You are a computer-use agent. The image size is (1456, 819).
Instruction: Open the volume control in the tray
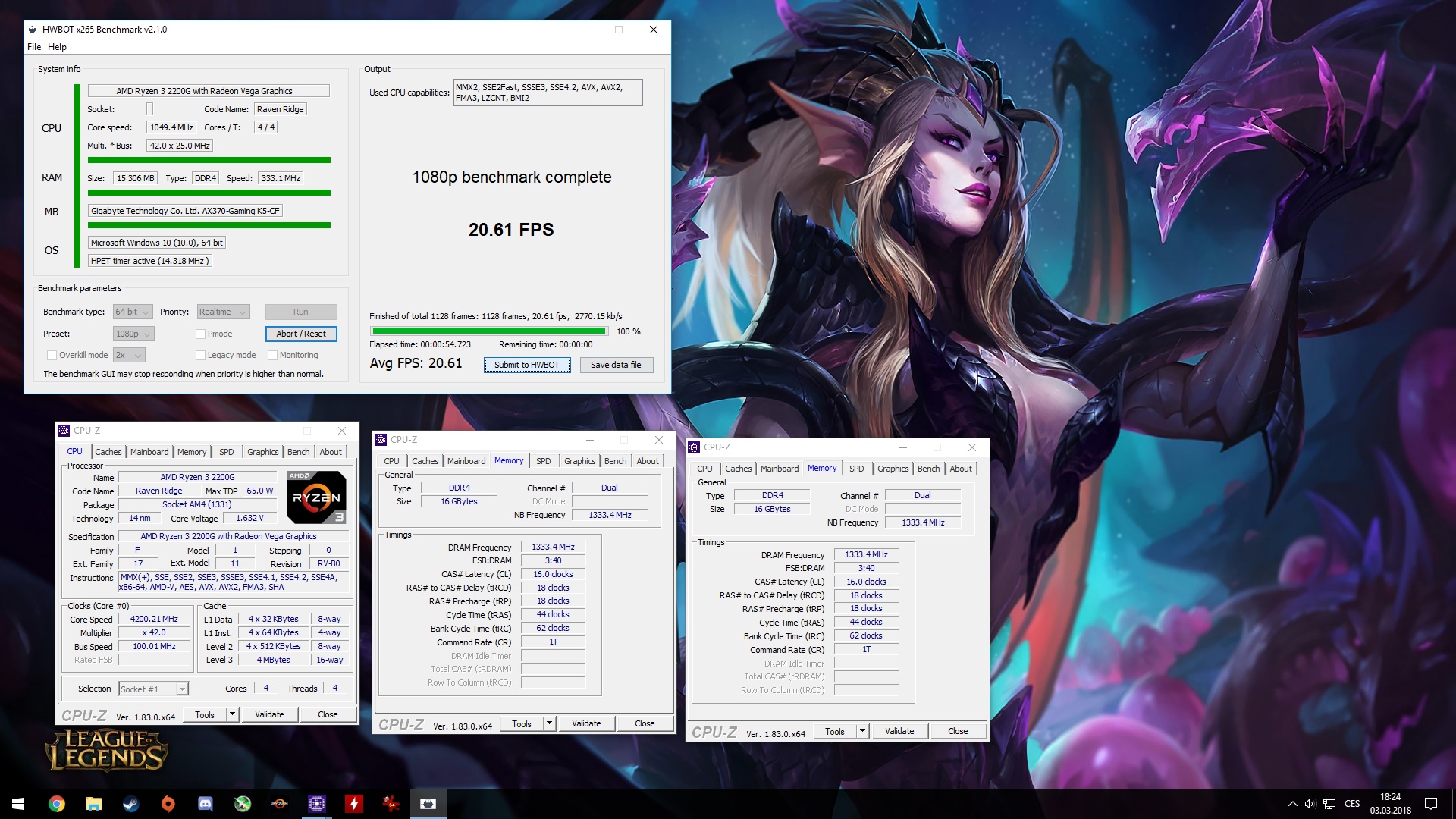[x=1310, y=804]
